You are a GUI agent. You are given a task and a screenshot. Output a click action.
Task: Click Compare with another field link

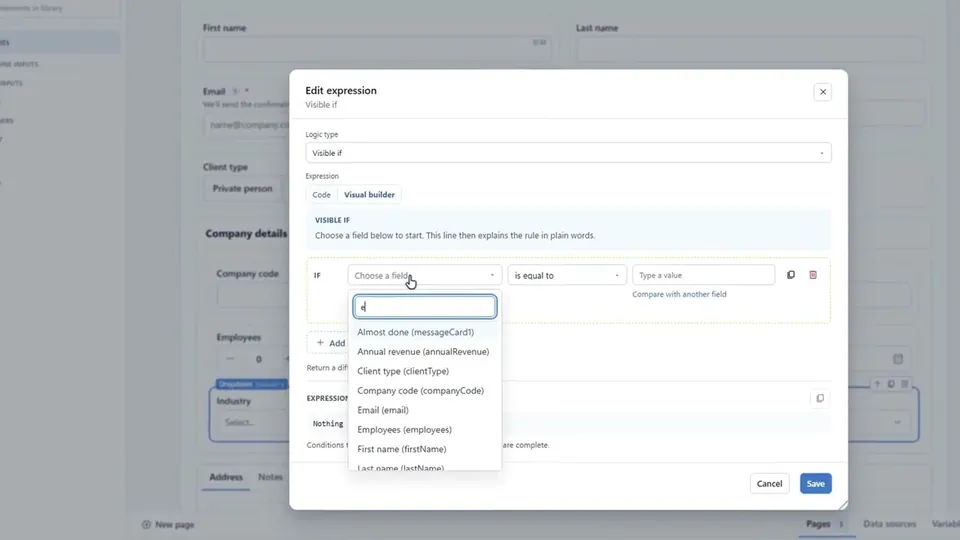[679, 294]
